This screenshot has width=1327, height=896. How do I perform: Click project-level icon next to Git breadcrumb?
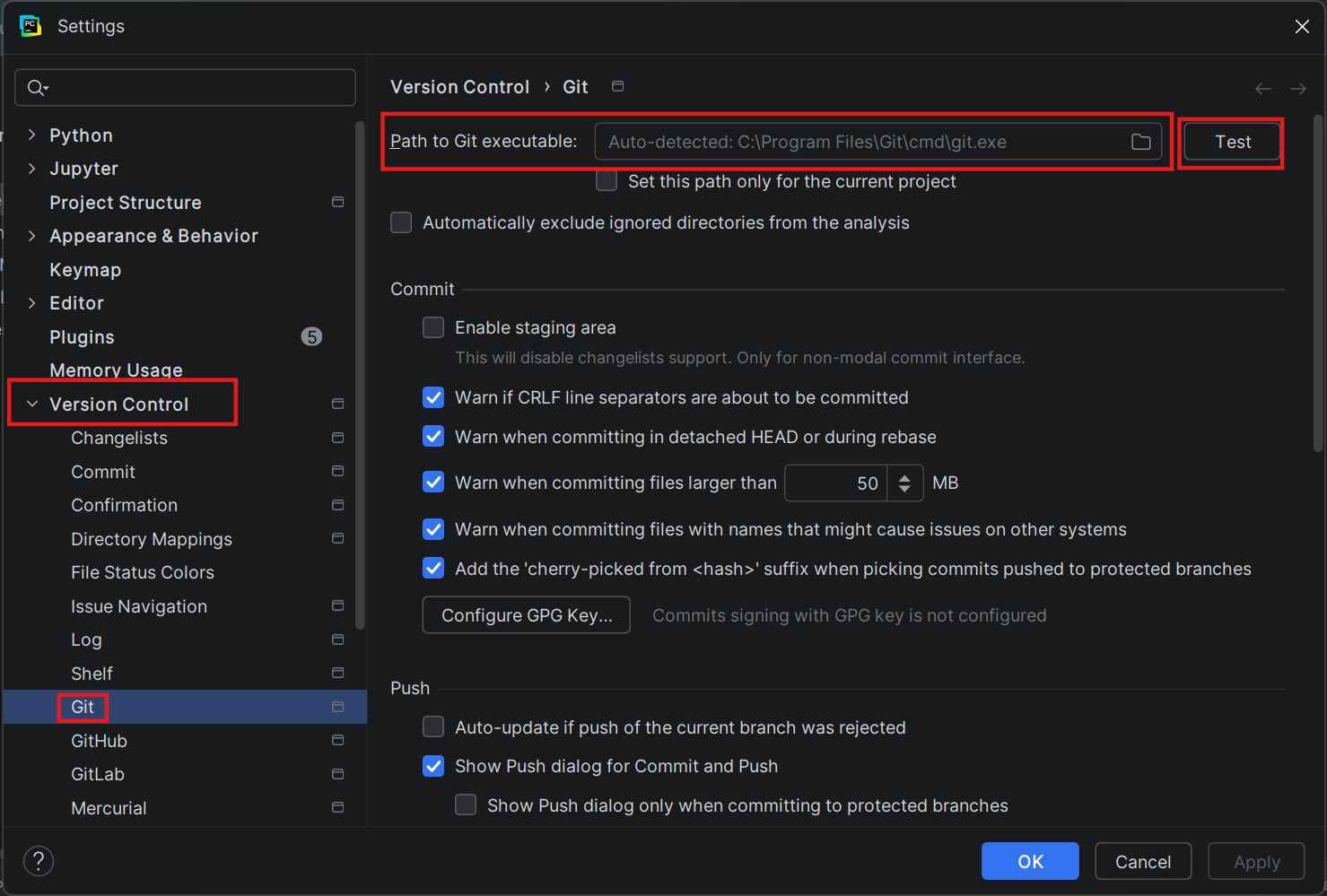(x=617, y=86)
